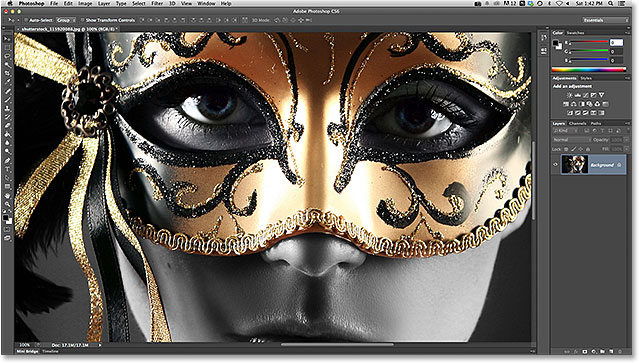639x363 pixels.
Task: Open the Color panel flyout menu
Action: coord(627,33)
